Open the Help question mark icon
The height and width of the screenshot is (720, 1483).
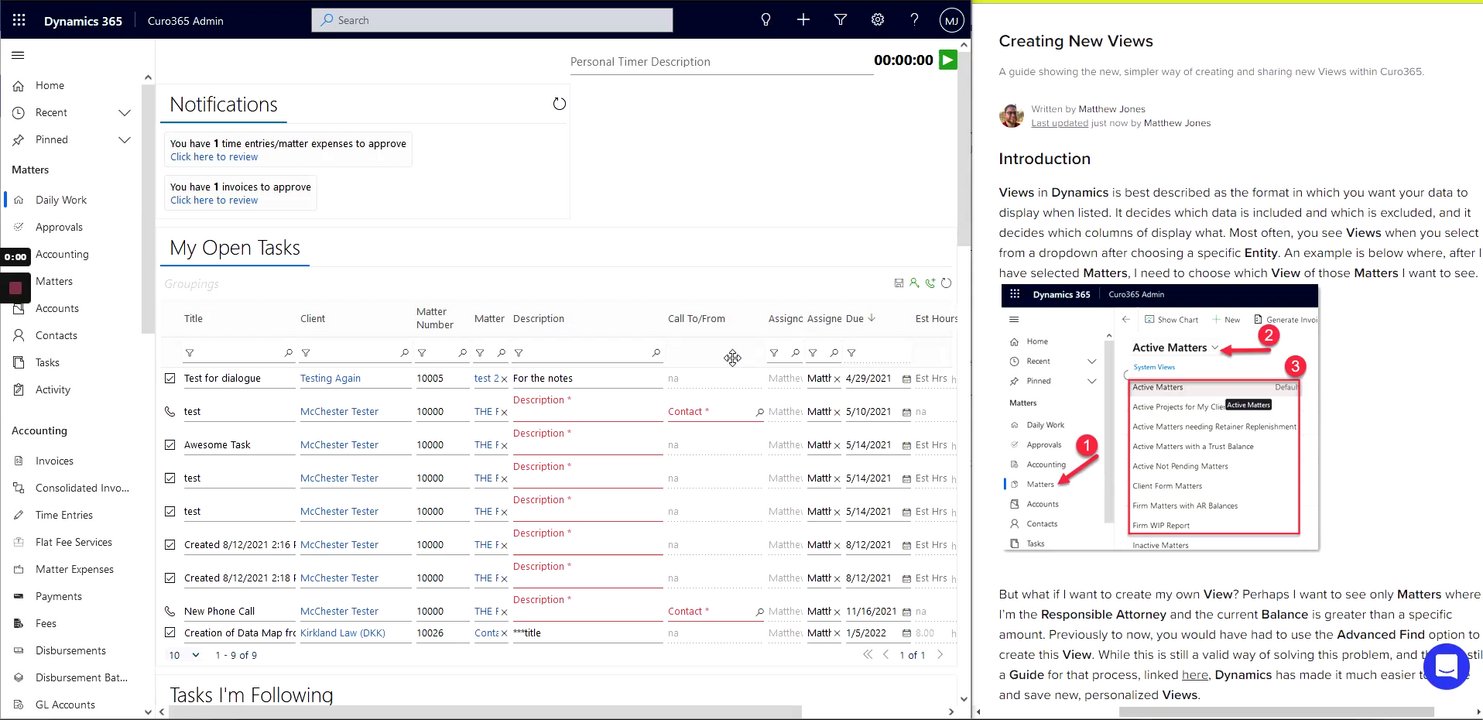[x=914, y=20]
